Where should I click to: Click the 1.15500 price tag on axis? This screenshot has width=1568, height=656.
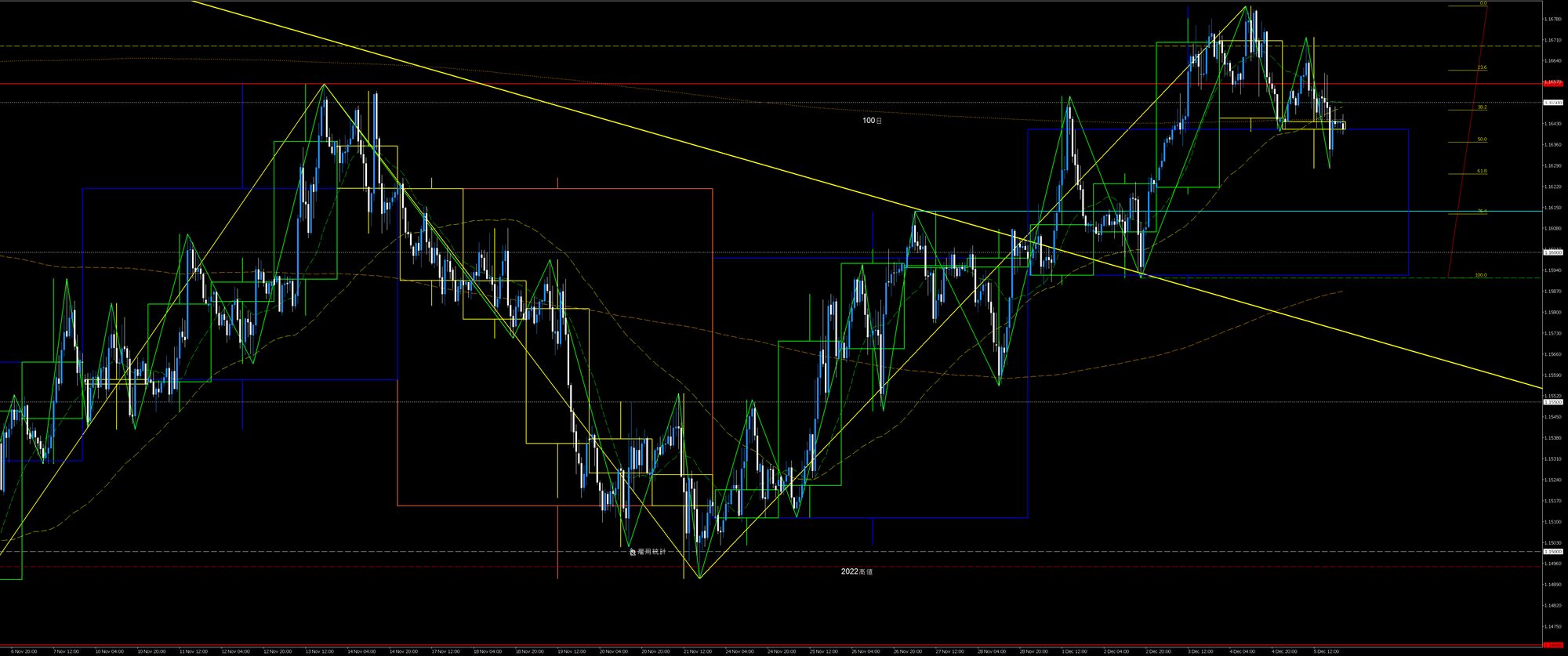pos(1552,402)
